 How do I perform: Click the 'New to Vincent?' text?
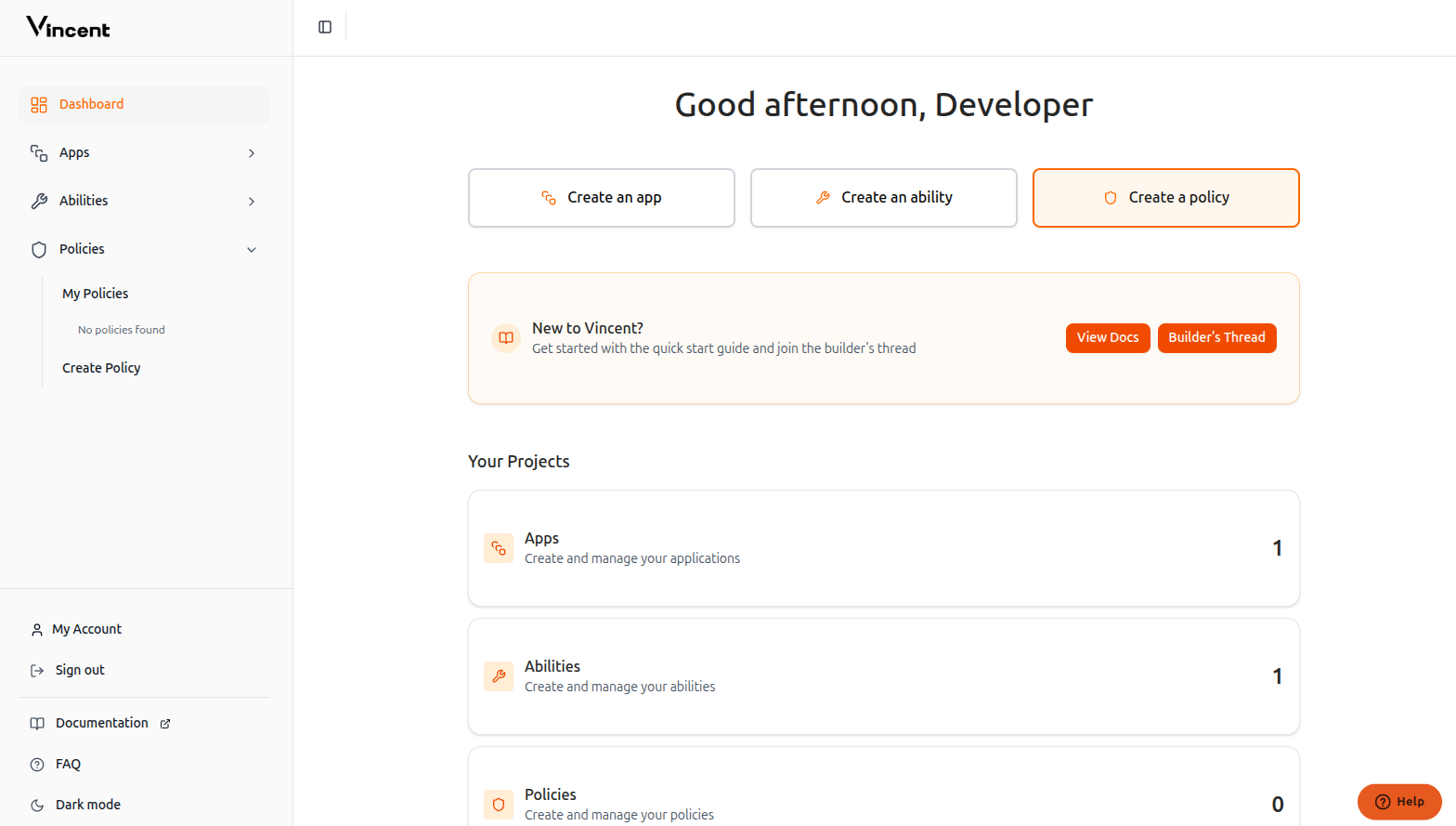(x=588, y=329)
